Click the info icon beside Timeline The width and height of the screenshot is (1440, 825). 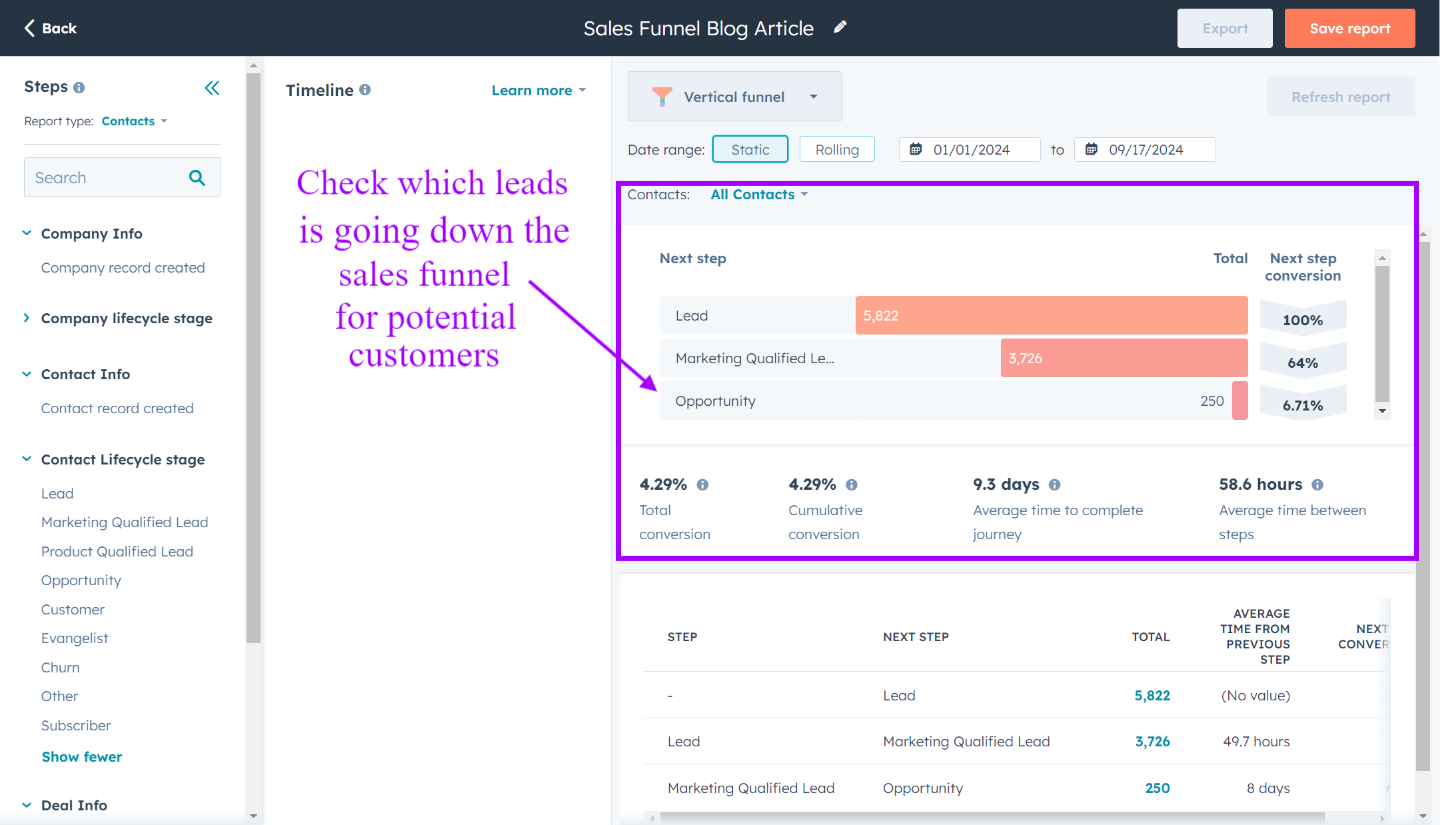pos(366,89)
